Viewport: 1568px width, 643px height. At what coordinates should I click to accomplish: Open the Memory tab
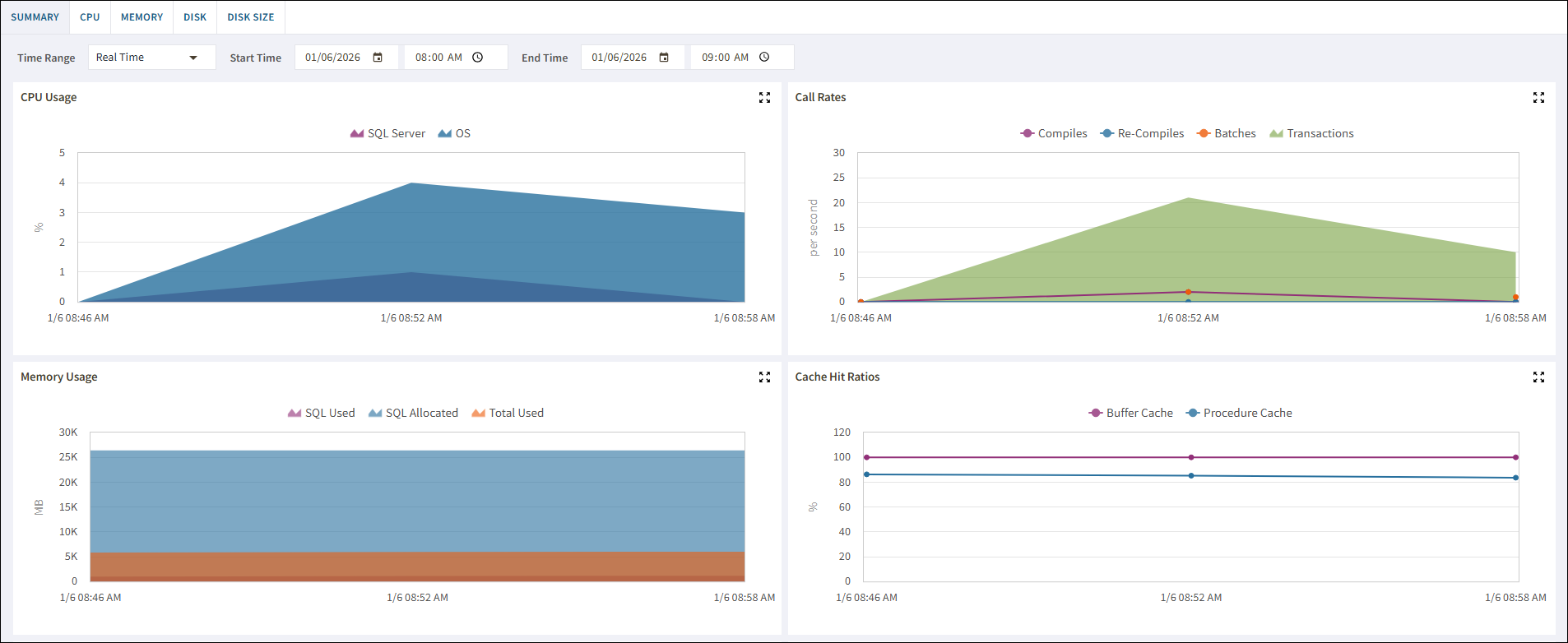point(141,17)
